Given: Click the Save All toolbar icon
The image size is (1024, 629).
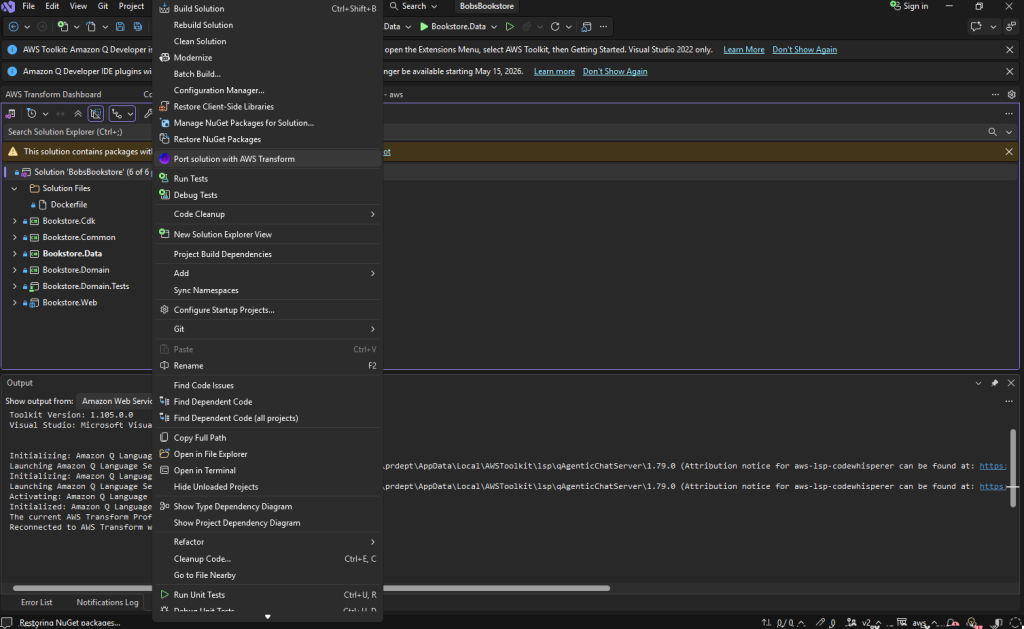Looking at the screenshot, I should pos(138,27).
